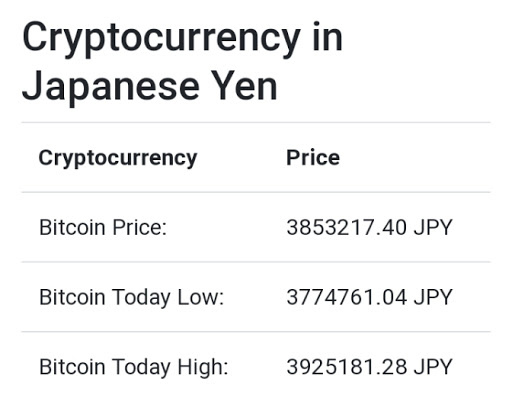This screenshot has width=512, height=395.
Task: Click "Bitcoin" in the Bitcoin Price label
Action: [72, 227]
